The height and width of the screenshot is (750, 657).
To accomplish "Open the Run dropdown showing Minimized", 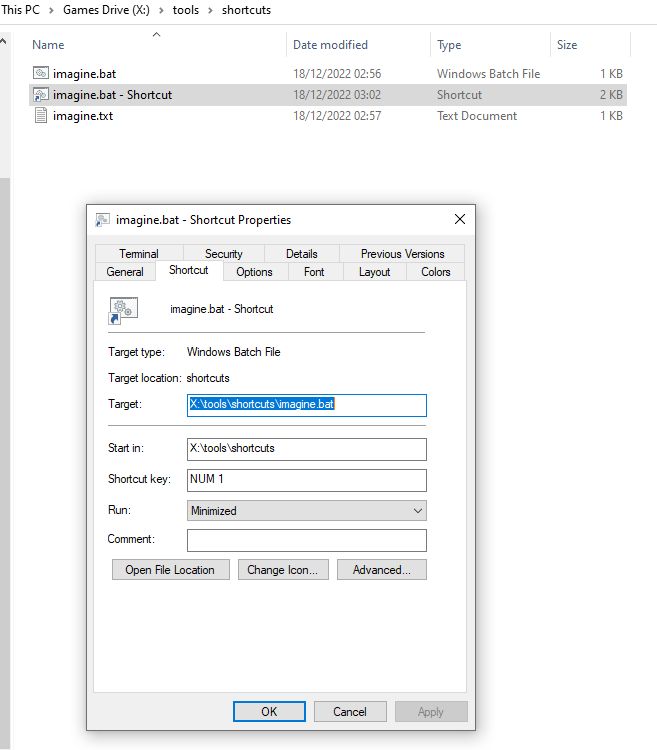I will 307,510.
